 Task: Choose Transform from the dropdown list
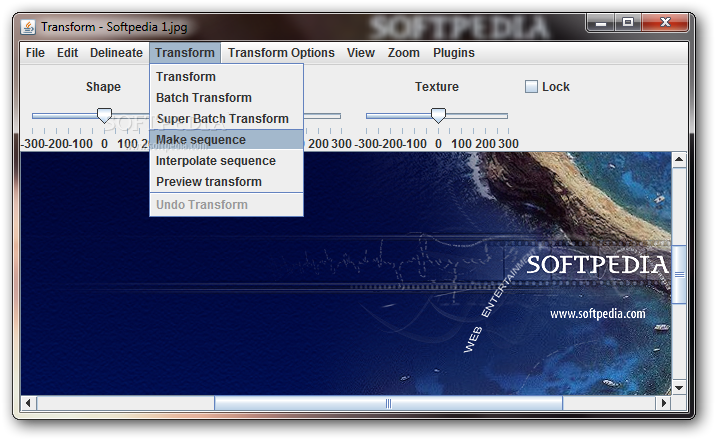tap(226, 77)
